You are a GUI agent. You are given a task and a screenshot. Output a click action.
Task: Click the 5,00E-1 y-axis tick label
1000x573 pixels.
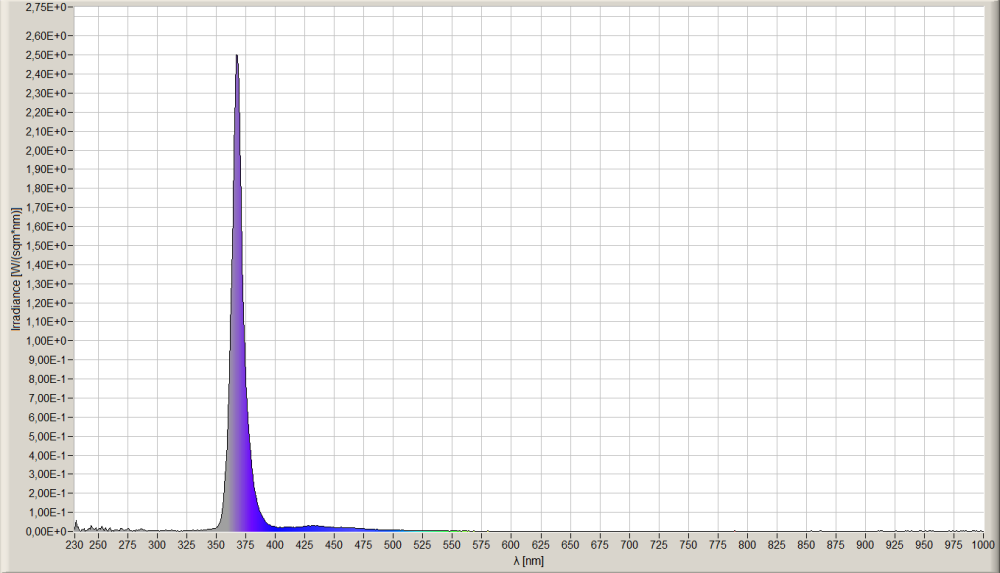pos(46,436)
